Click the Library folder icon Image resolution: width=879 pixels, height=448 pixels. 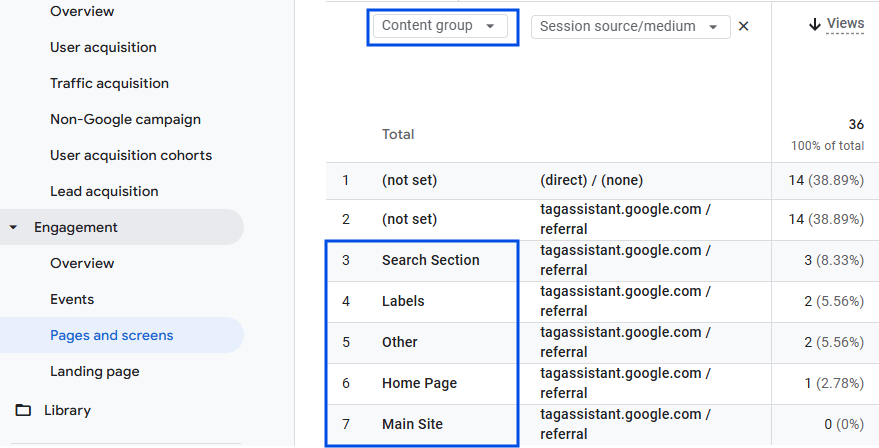(x=23, y=411)
